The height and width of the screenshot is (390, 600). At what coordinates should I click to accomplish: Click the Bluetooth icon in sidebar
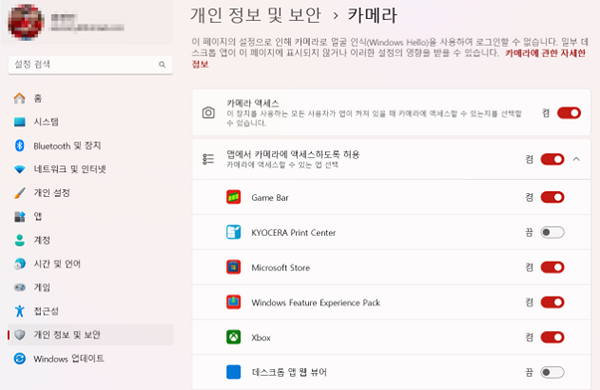(x=20, y=145)
